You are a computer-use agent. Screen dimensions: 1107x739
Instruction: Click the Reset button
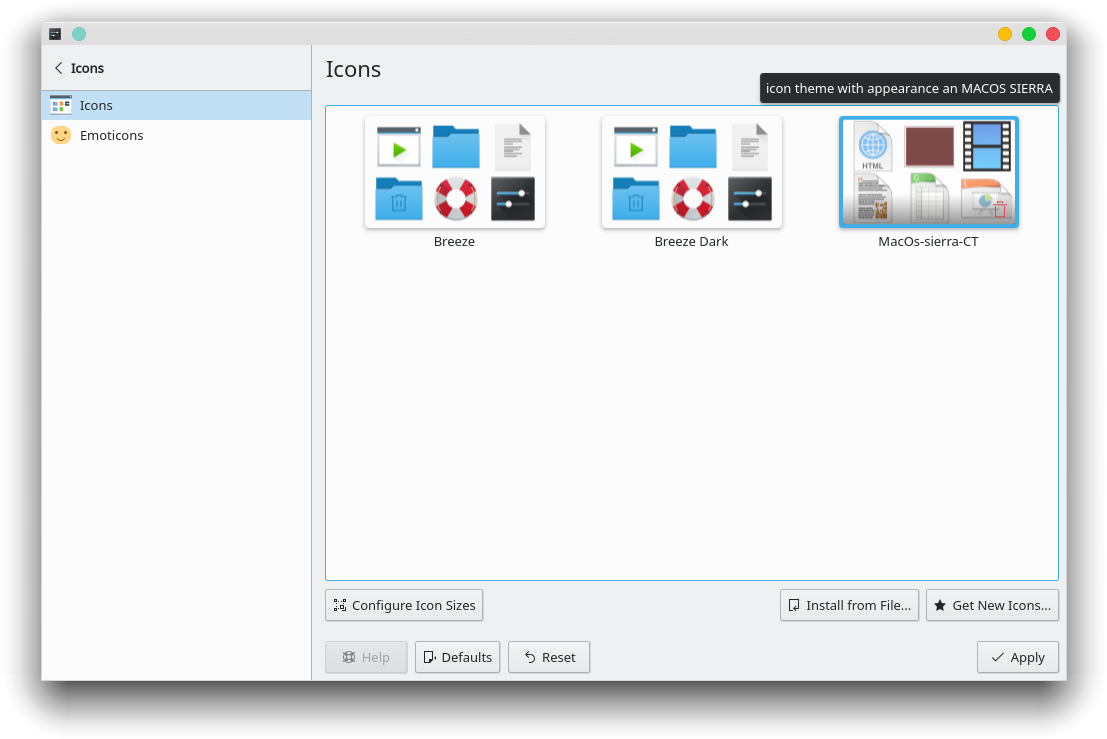pyautogui.click(x=549, y=657)
